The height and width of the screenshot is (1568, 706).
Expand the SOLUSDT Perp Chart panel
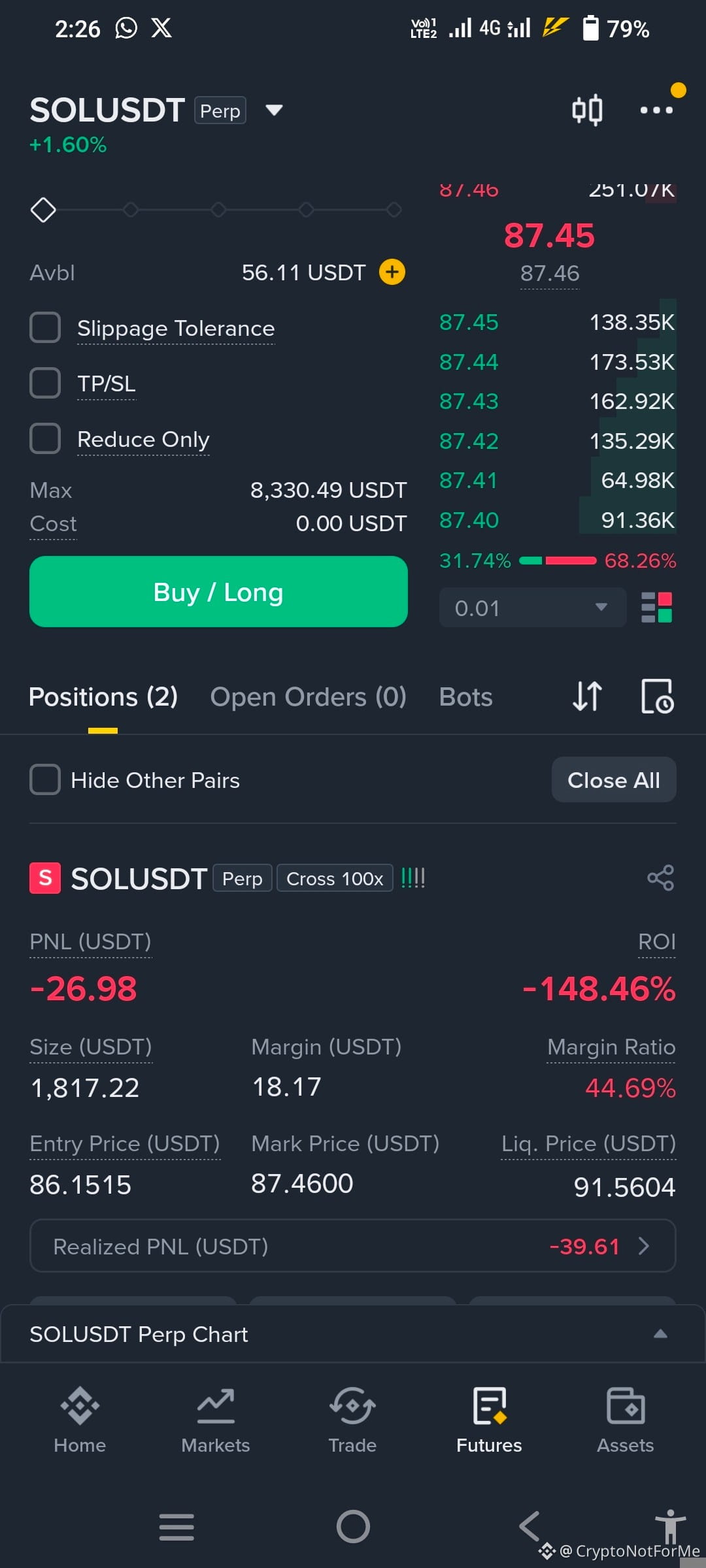pos(353,1333)
